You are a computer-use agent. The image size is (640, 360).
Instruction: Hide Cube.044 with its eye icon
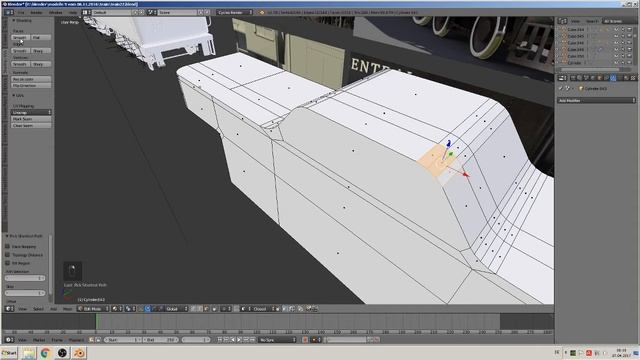(x=616, y=29)
